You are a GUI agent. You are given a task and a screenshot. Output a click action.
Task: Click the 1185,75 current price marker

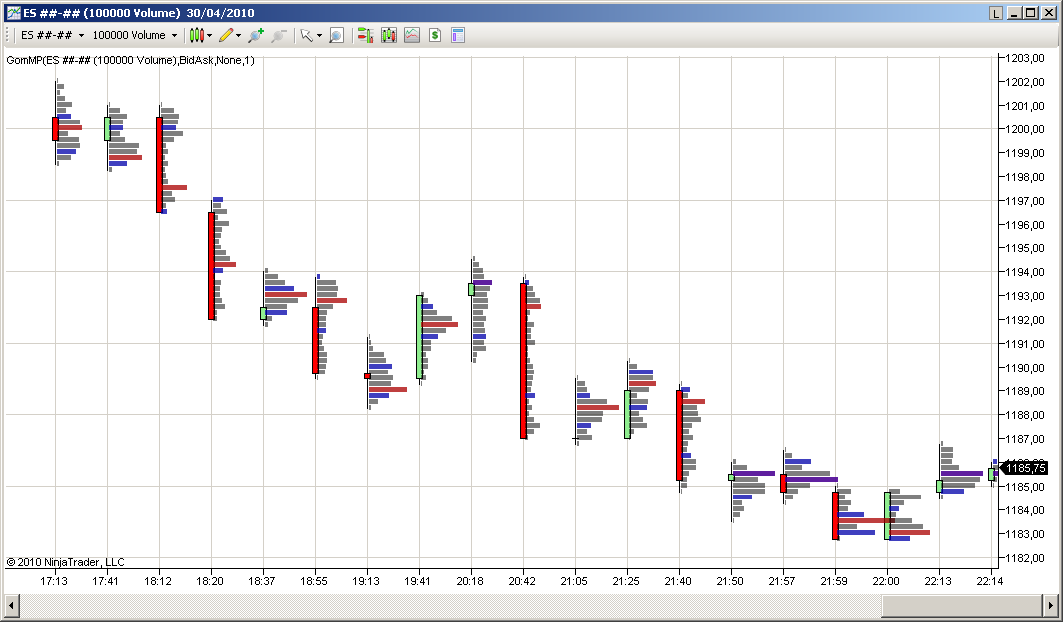pos(1024,468)
